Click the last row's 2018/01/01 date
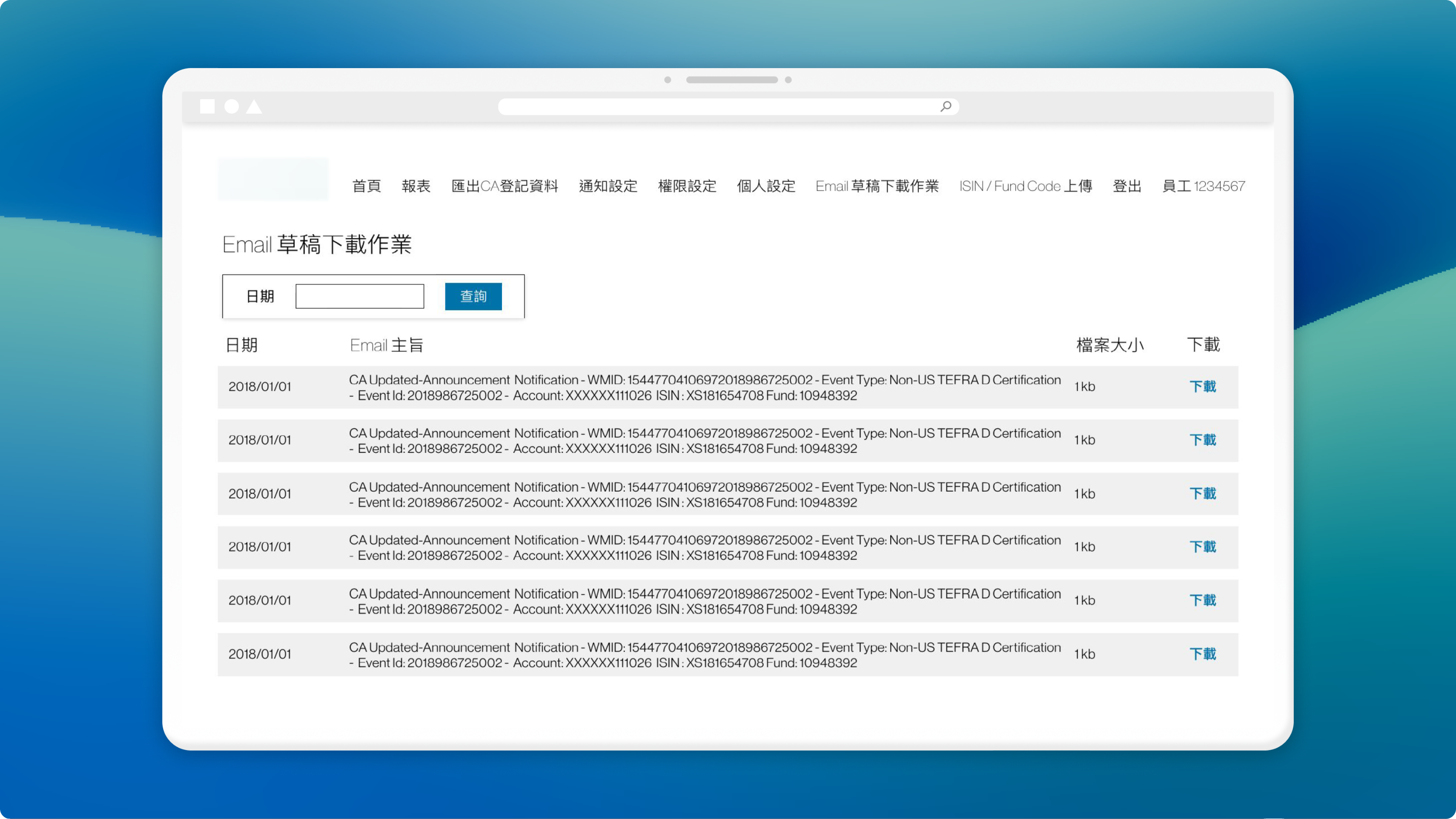 click(260, 654)
